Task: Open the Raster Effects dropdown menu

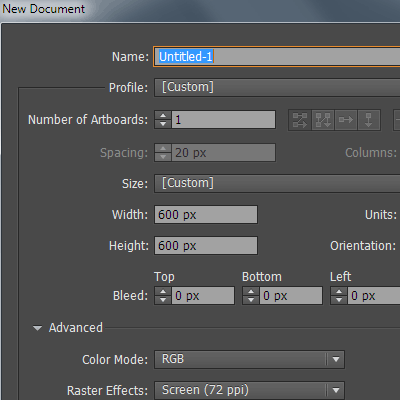Action: (x=249, y=390)
